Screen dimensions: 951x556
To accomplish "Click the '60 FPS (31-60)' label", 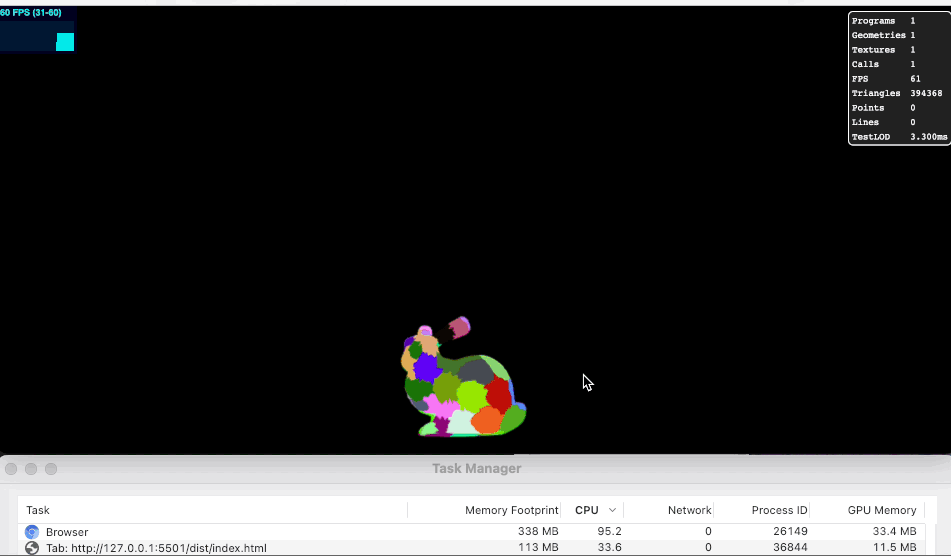I will pos(31,12).
